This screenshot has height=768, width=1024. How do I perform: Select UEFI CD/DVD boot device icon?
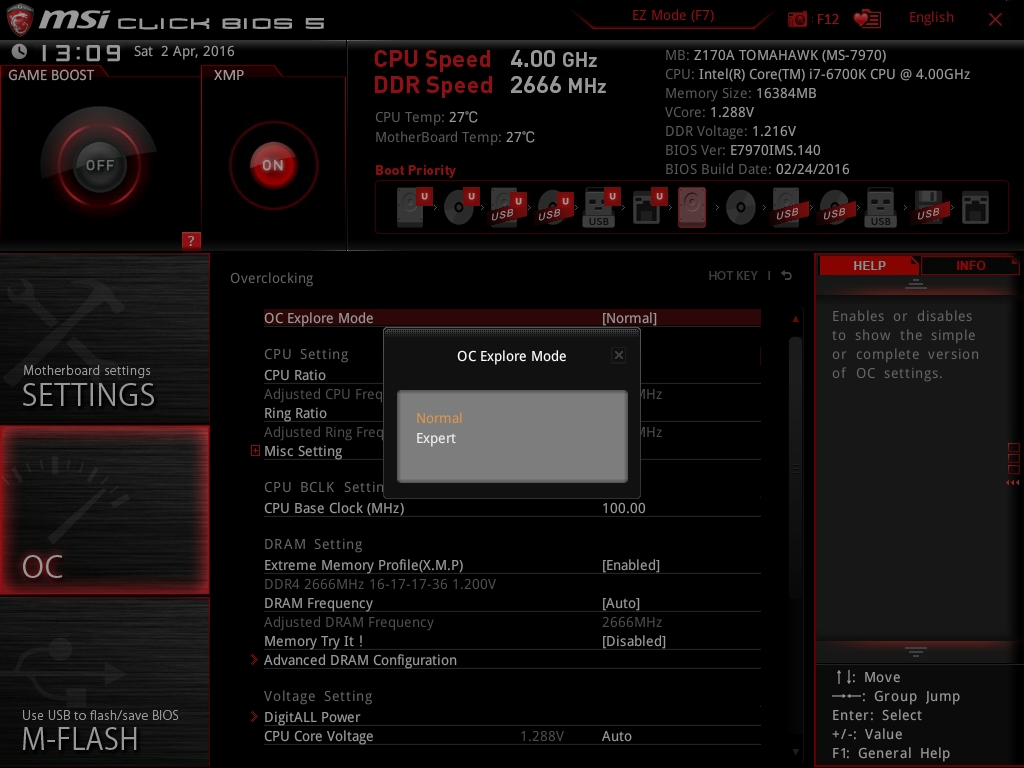pyautogui.click(x=460, y=207)
